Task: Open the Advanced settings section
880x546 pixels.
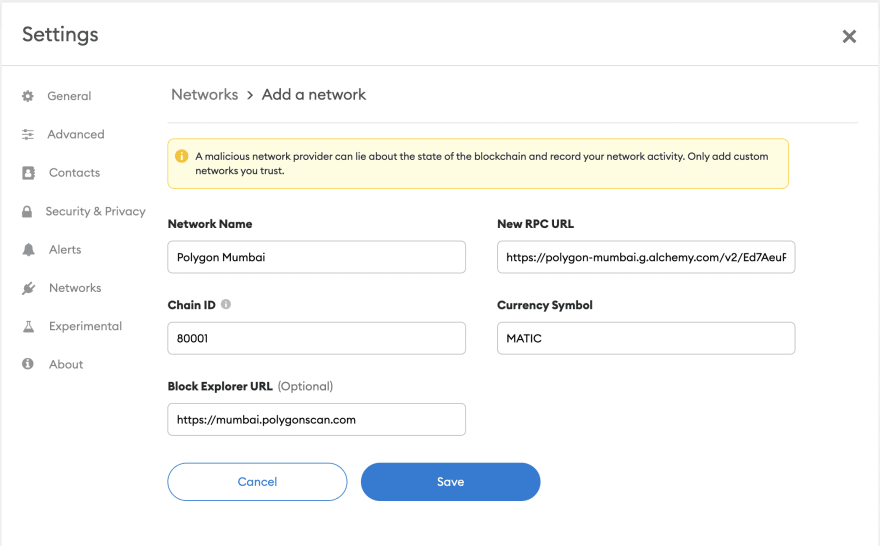Action: [x=75, y=134]
